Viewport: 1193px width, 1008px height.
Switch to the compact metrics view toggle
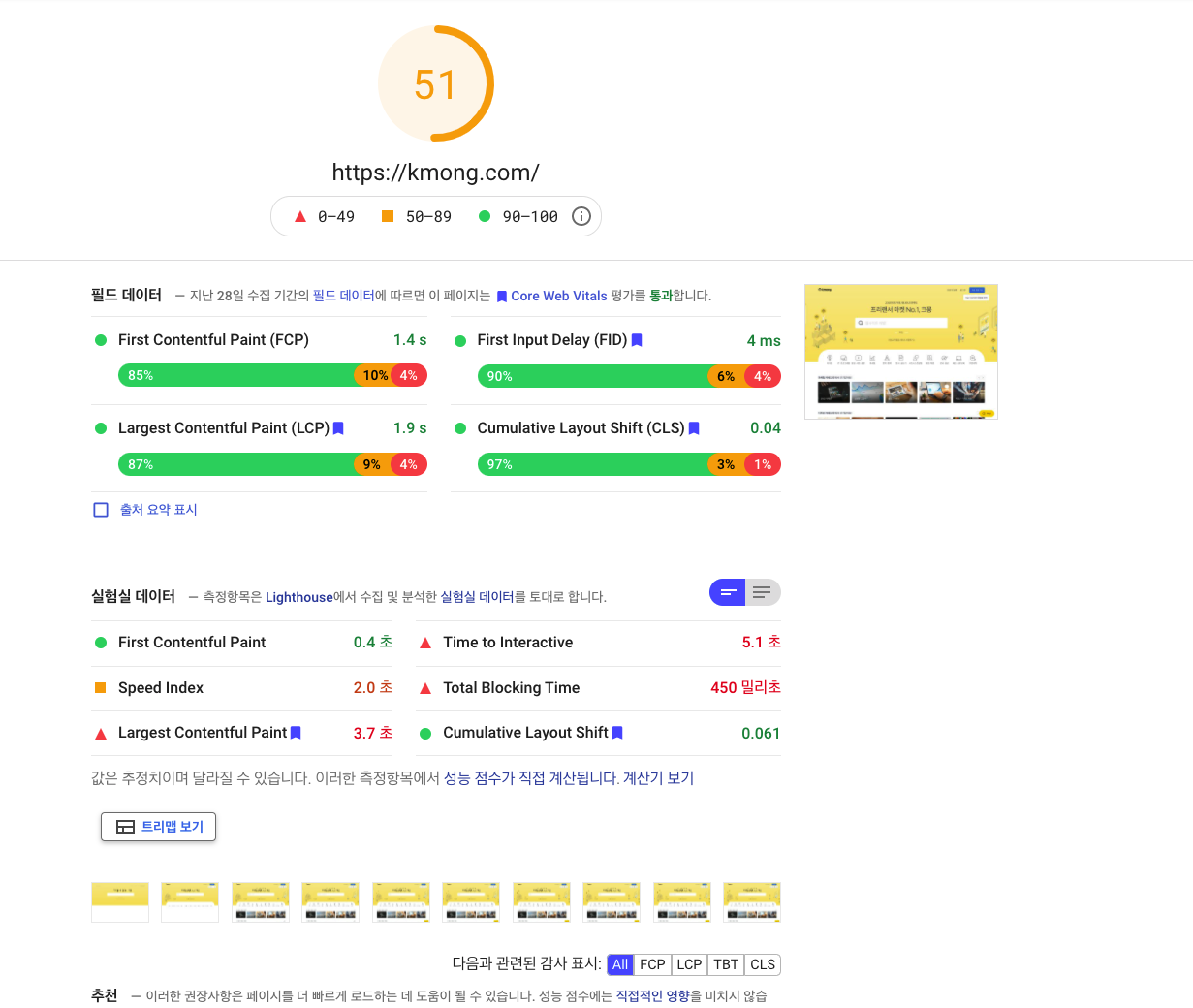click(x=727, y=592)
